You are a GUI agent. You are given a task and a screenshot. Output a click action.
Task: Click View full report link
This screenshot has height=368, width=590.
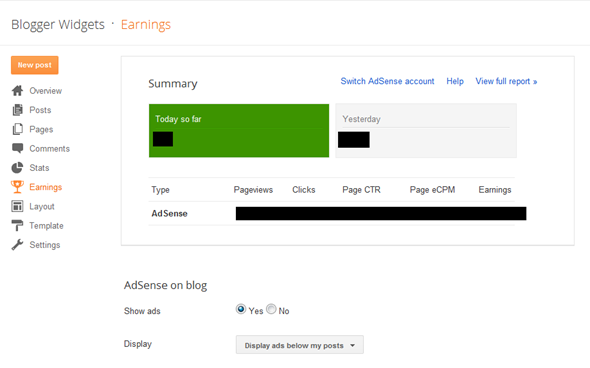[506, 81]
